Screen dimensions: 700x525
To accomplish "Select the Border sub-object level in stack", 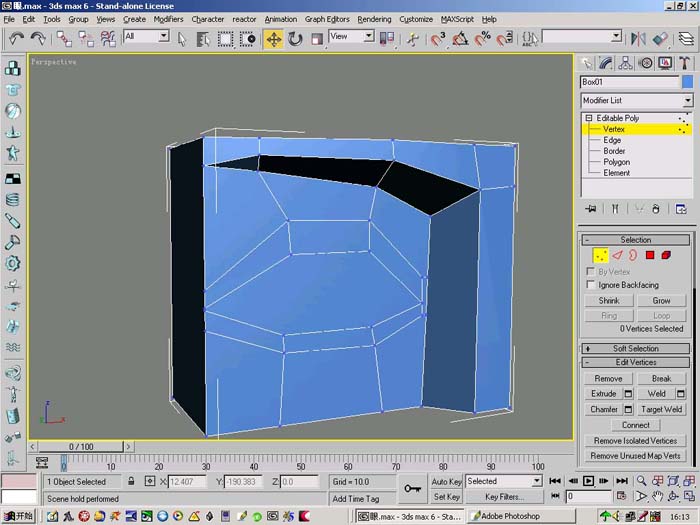I will [x=614, y=151].
